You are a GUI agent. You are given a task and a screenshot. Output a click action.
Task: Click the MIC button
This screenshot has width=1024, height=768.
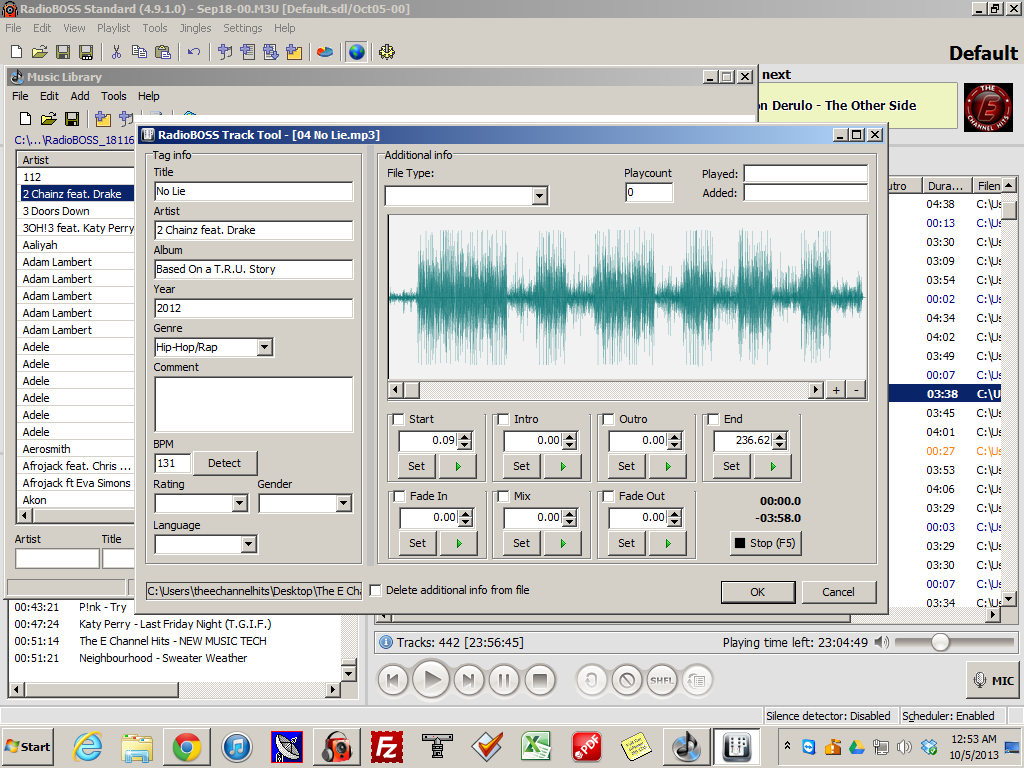[x=993, y=680]
